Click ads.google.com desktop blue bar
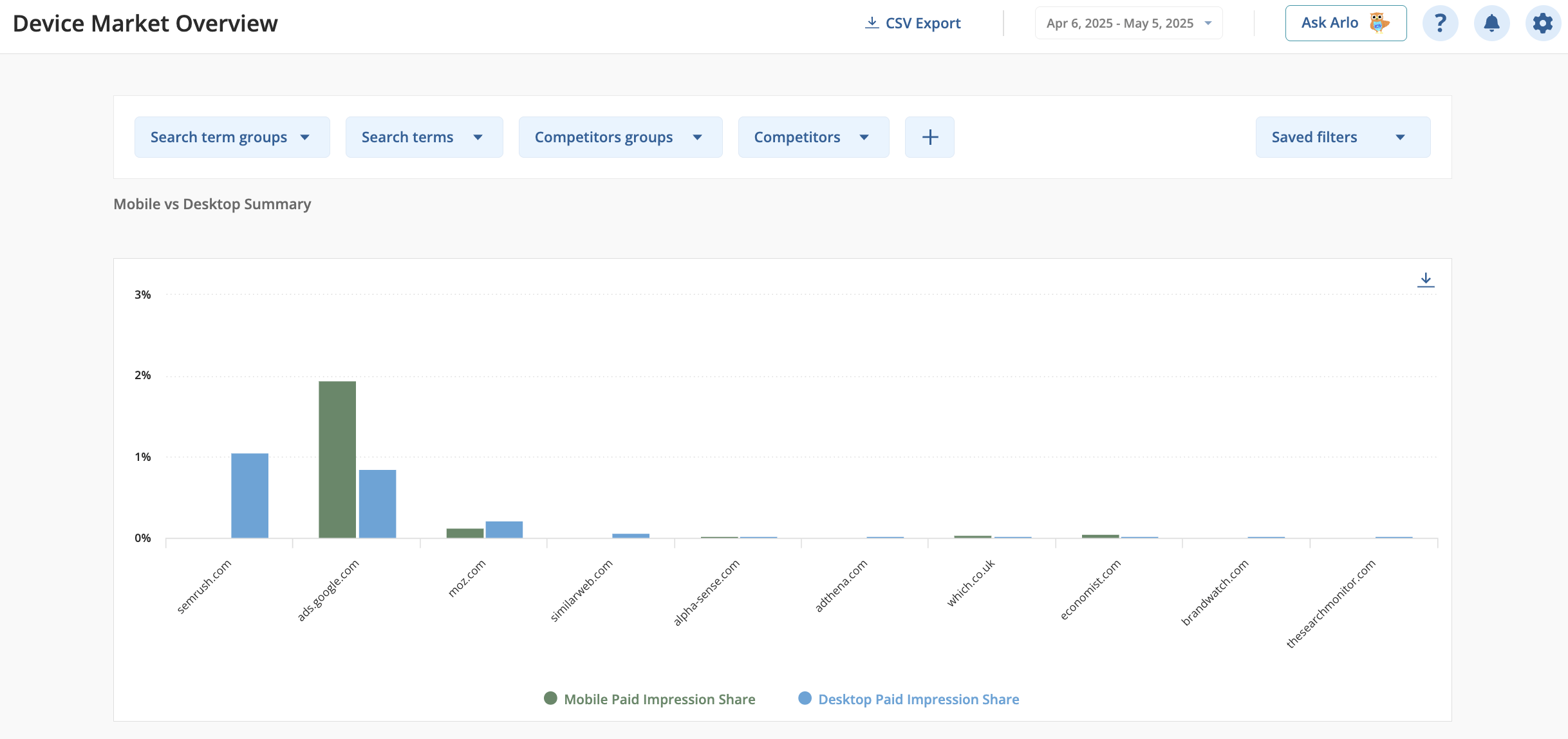1568x739 pixels. [x=377, y=504]
